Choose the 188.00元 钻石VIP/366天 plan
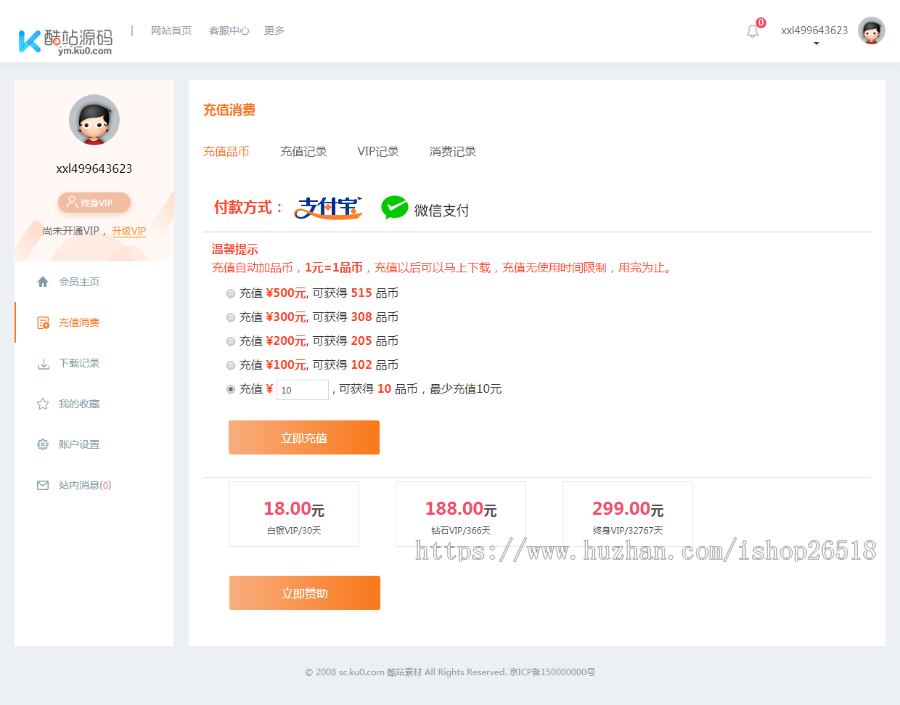 click(x=461, y=514)
